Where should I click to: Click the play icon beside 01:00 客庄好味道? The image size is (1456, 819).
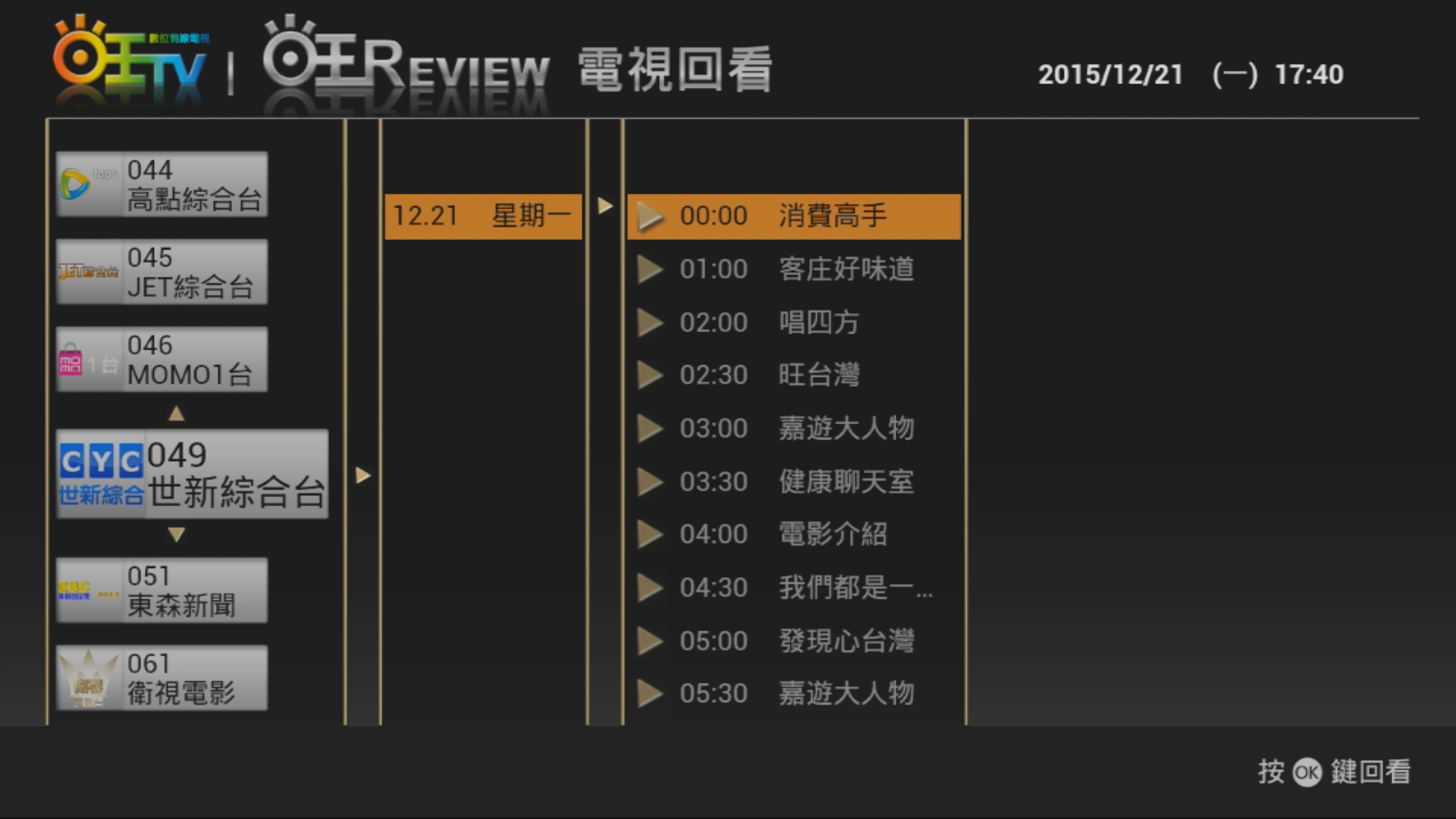[650, 269]
